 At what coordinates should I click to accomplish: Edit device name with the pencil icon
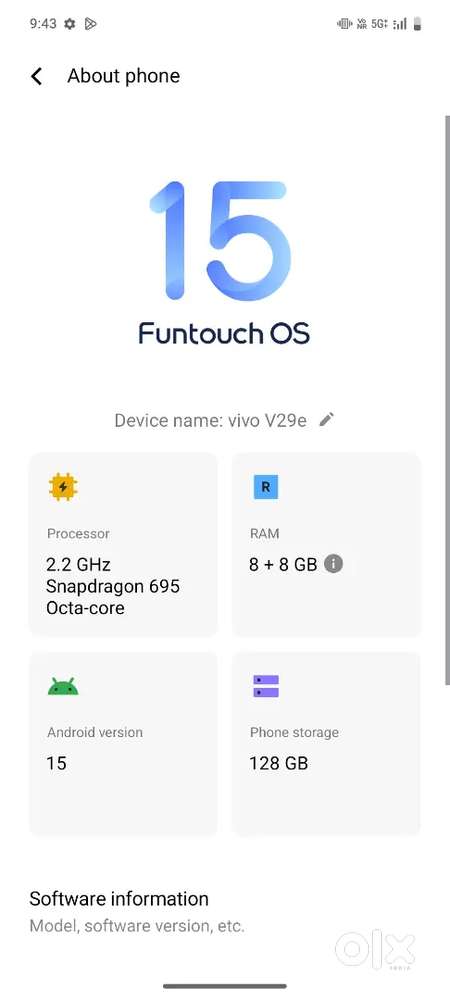tap(326, 420)
